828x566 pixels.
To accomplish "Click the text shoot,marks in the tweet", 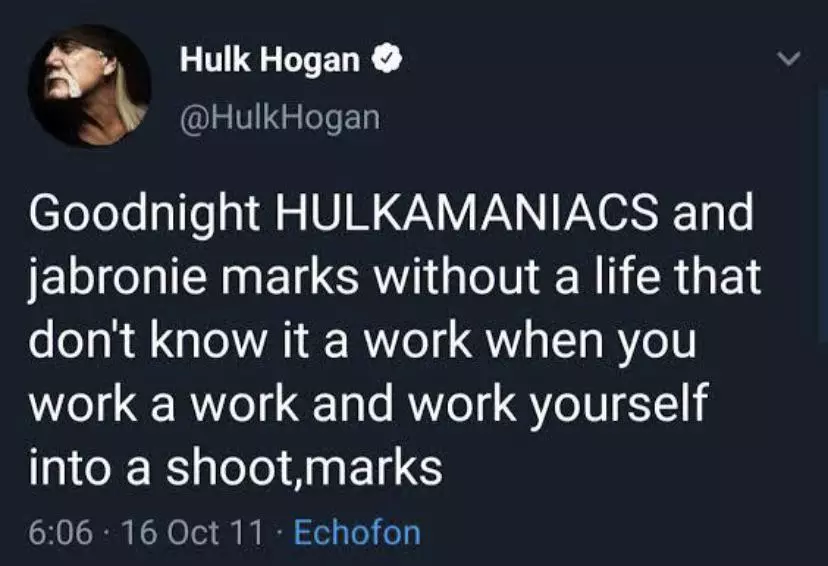I will pyautogui.click(x=304, y=467).
